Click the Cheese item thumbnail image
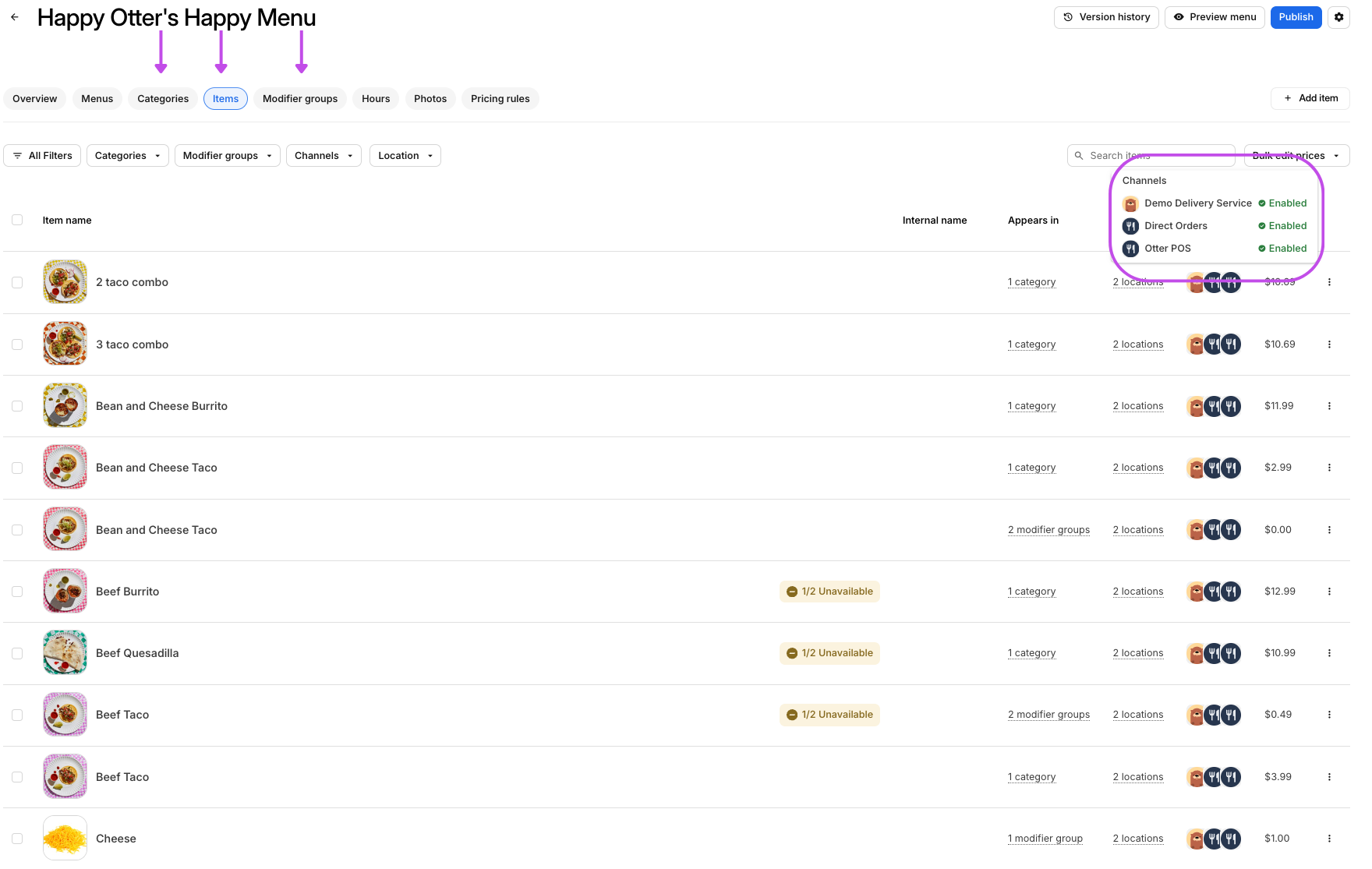 click(65, 838)
